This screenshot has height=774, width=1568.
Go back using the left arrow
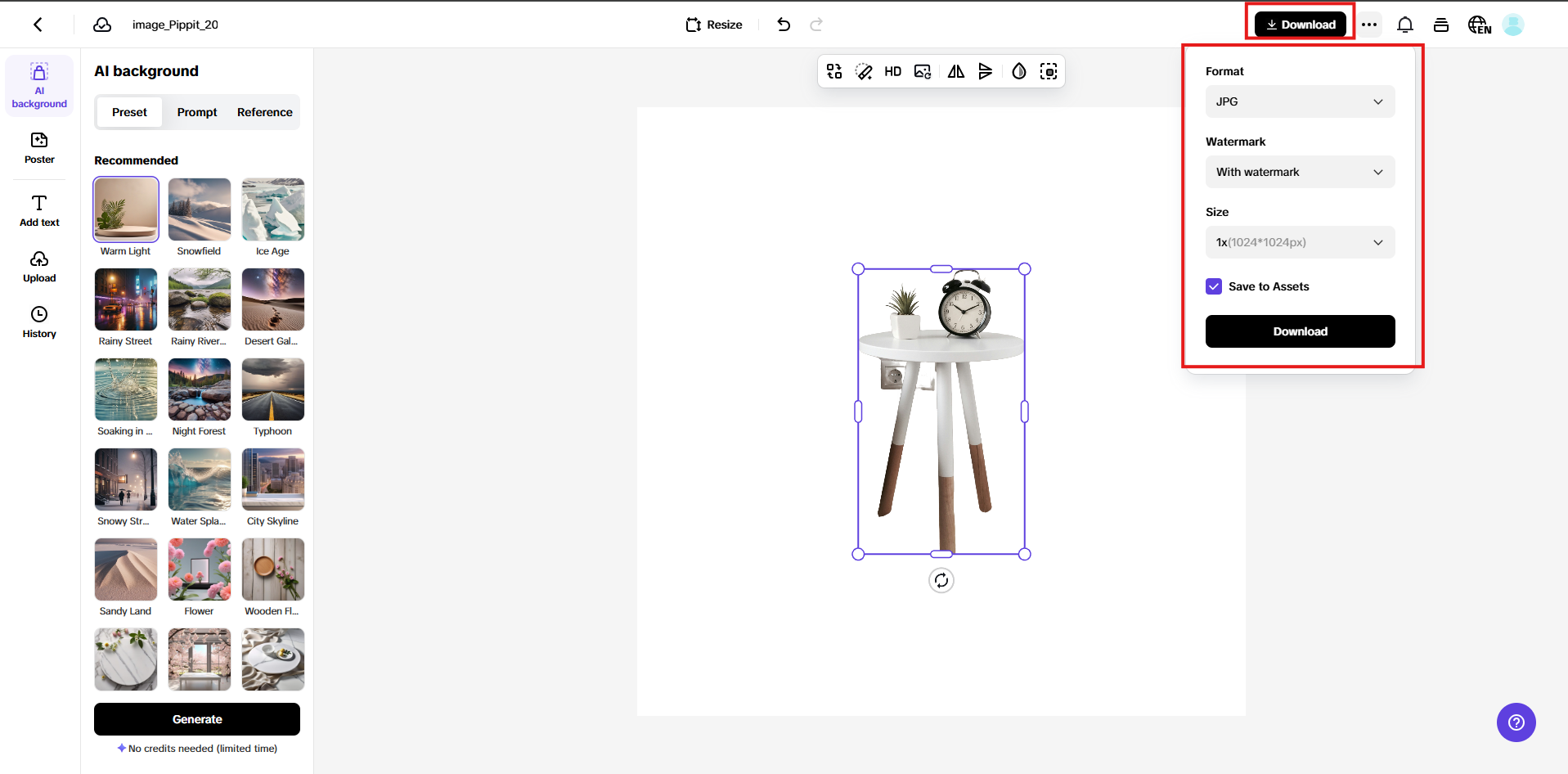point(38,25)
